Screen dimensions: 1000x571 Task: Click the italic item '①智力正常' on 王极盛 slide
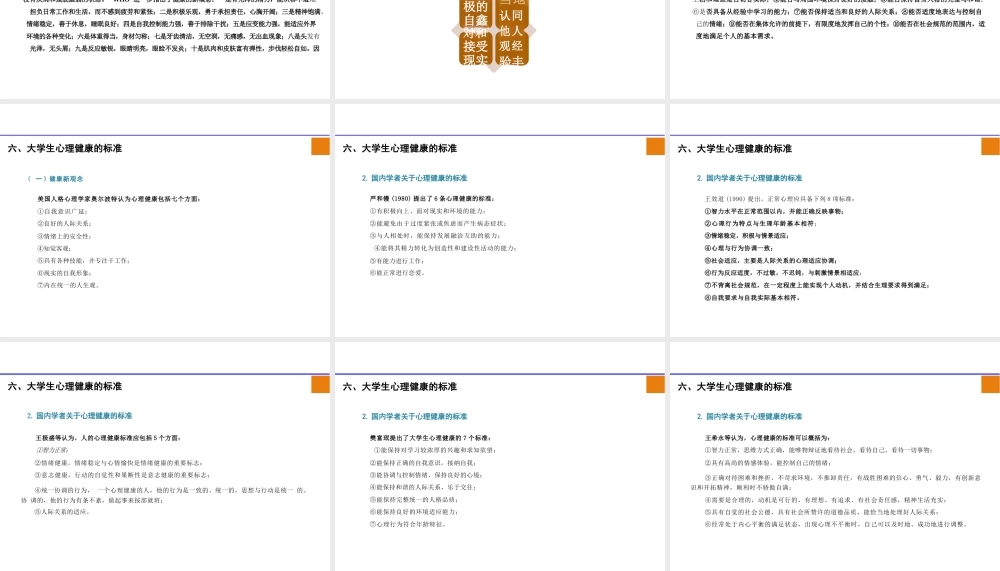coord(52,450)
